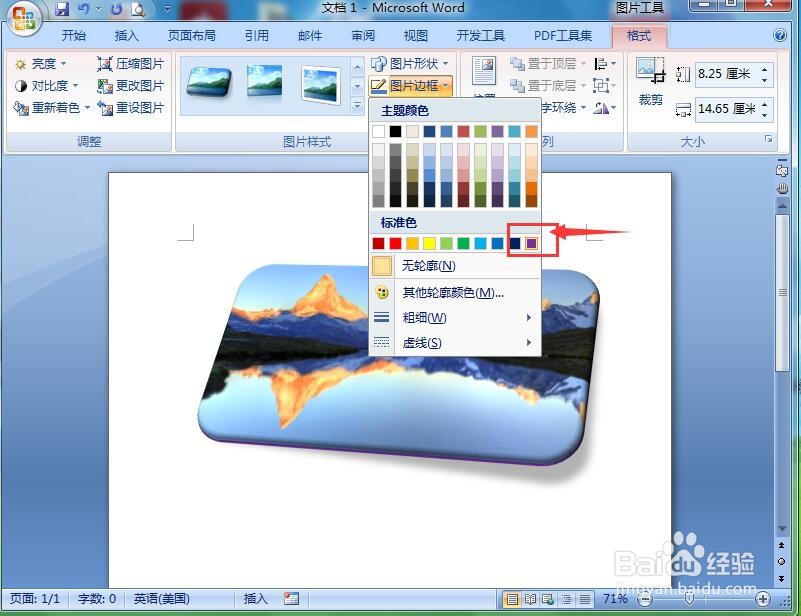The width and height of the screenshot is (801, 616).
Task: Click the vertical scrollbar up arrow
Action: [x=782, y=205]
